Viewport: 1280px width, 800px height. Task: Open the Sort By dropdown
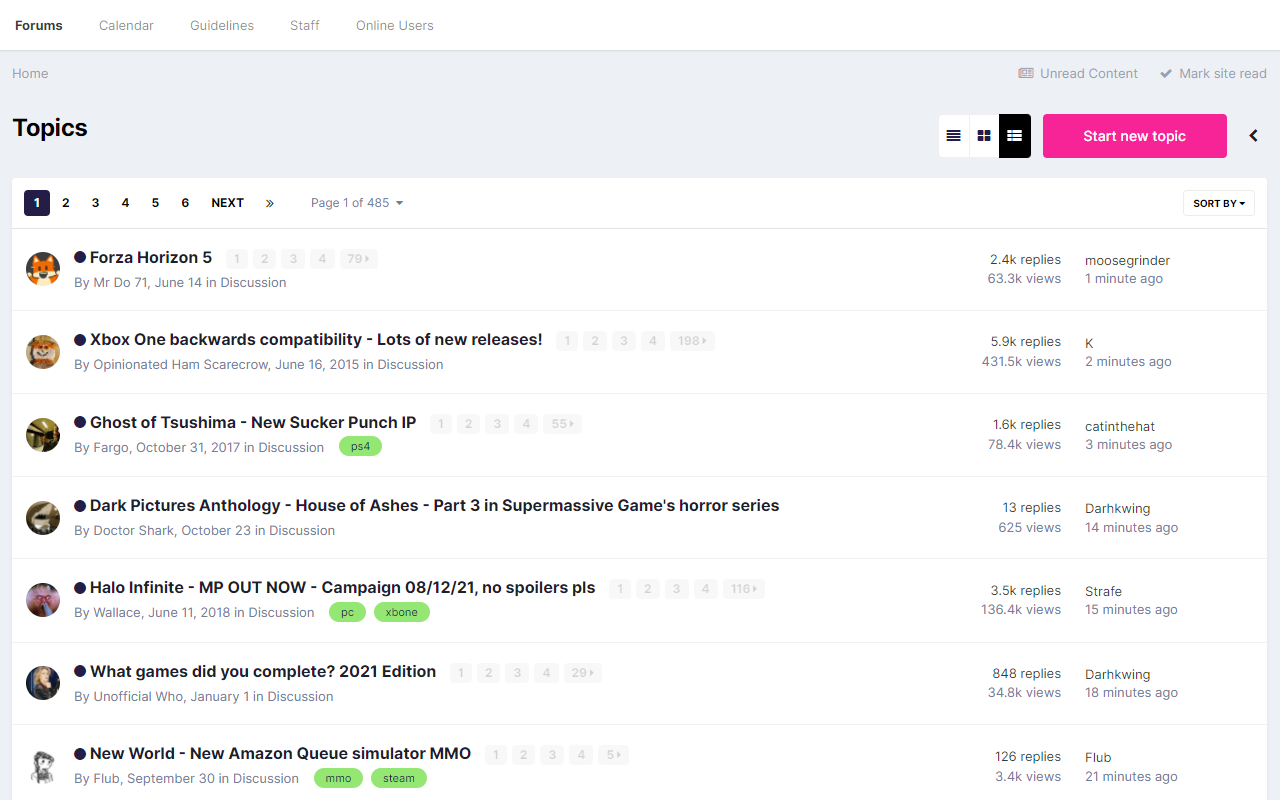tap(1219, 203)
